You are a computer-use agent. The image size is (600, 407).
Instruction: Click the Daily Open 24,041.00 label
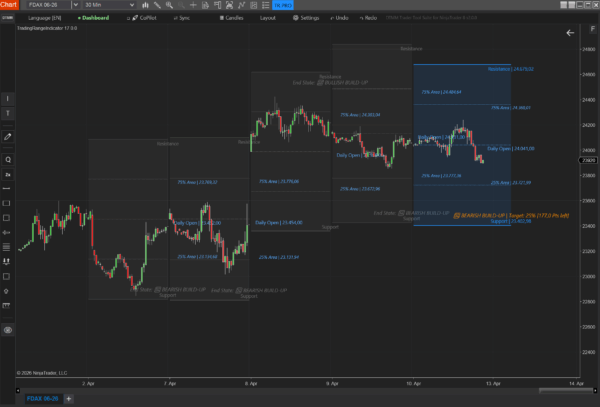click(511, 148)
